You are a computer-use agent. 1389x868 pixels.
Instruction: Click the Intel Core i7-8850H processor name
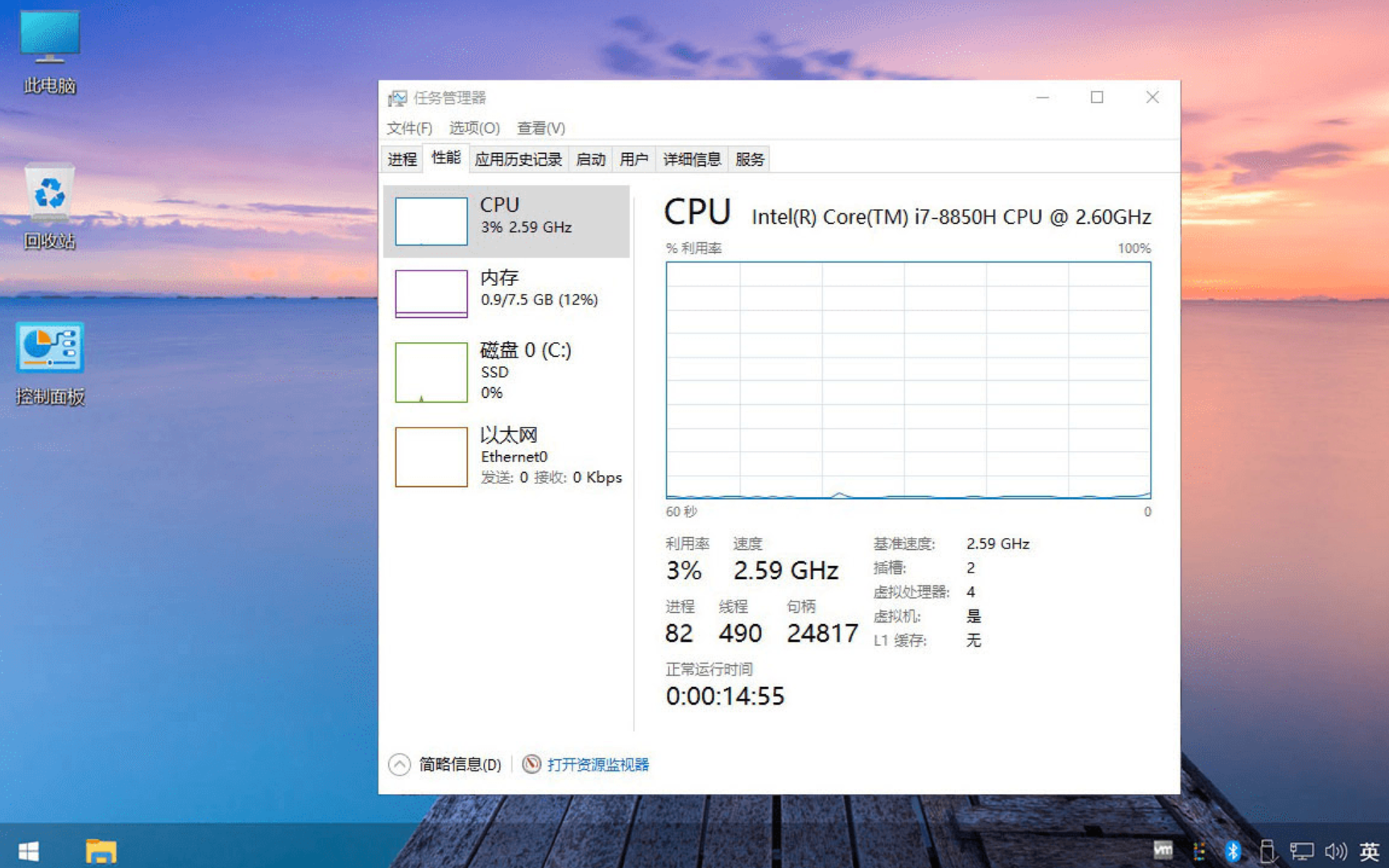coord(951,217)
